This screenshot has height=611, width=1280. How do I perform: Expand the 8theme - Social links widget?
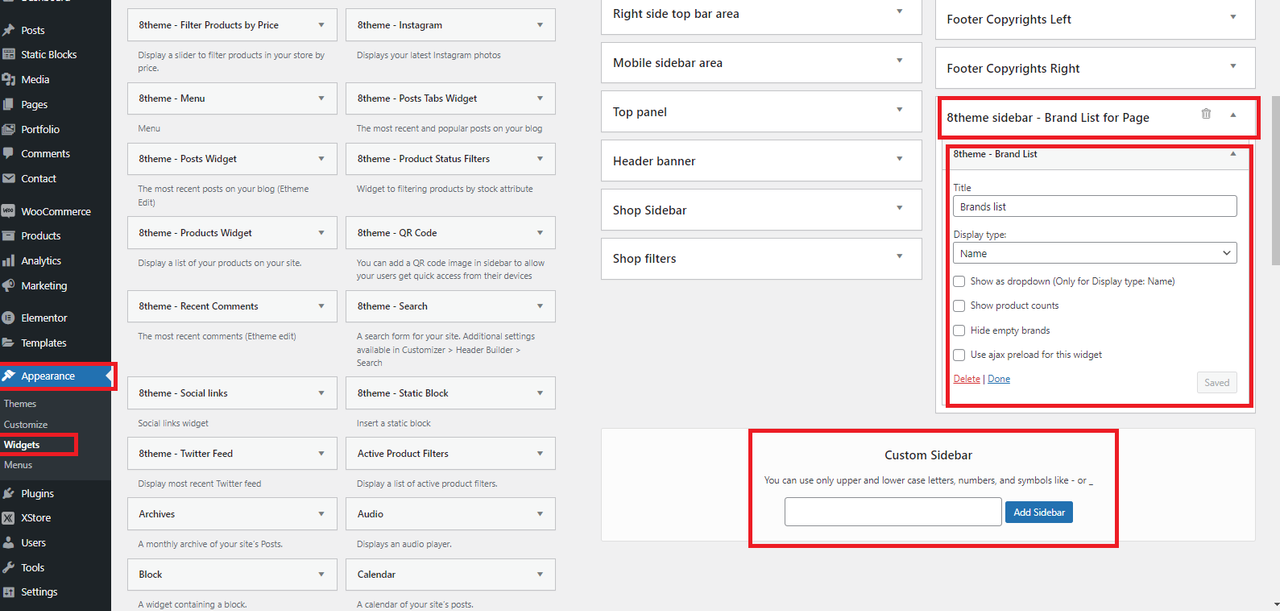coord(321,393)
